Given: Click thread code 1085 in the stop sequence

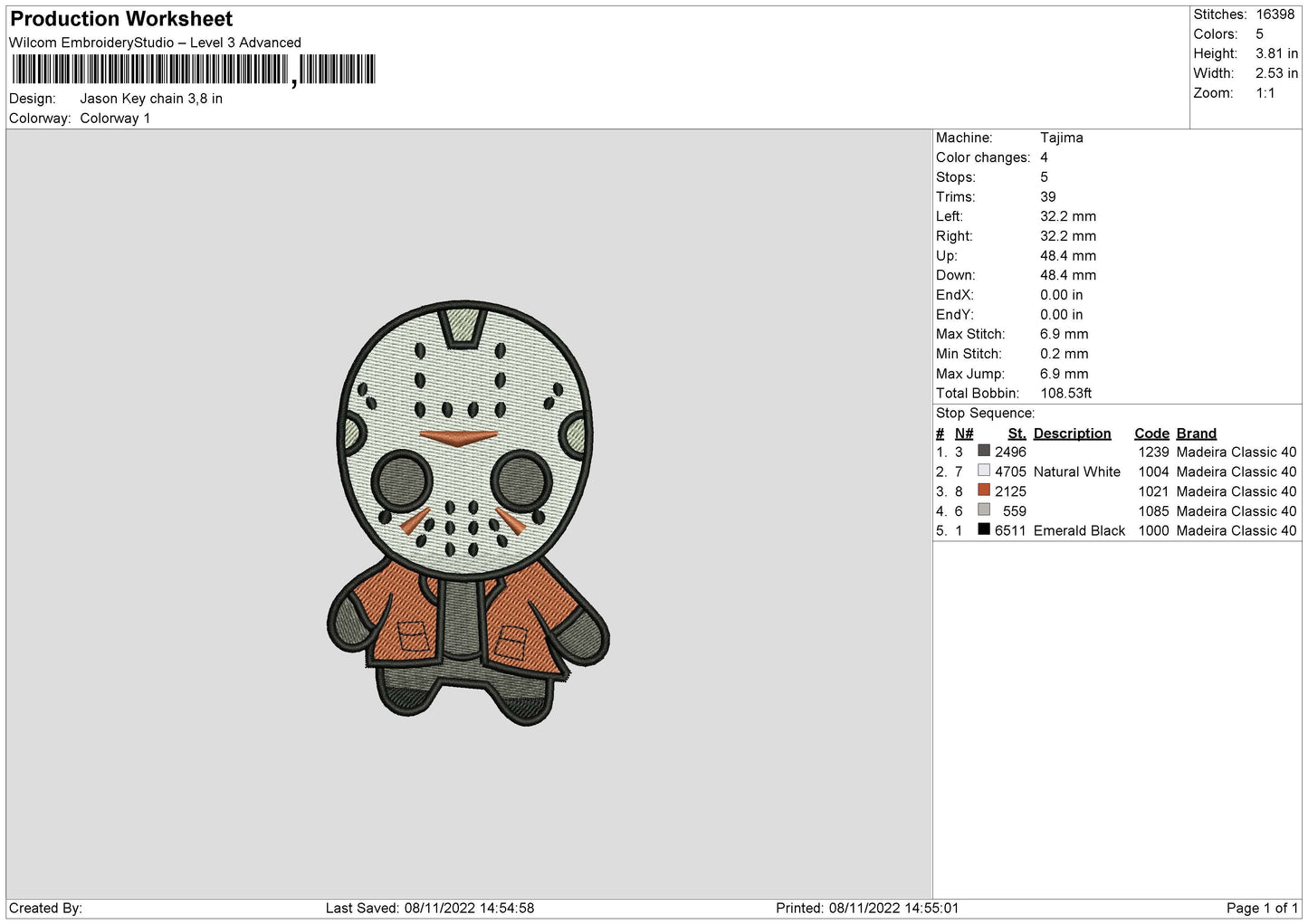Looking at the screenshot, I should pyautogui.click(x=1153, y=511).
